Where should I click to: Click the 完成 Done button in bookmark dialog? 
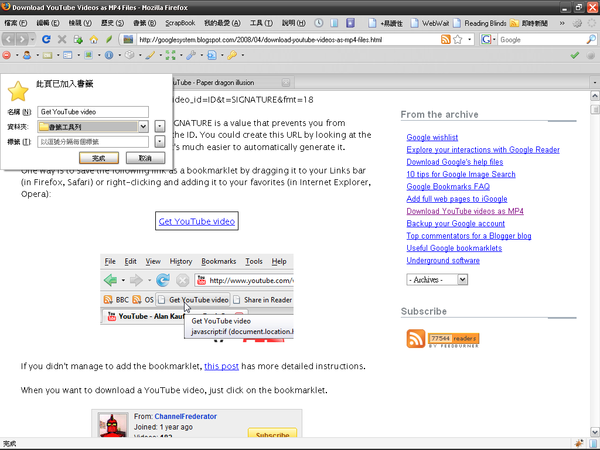tap(99, 158)
